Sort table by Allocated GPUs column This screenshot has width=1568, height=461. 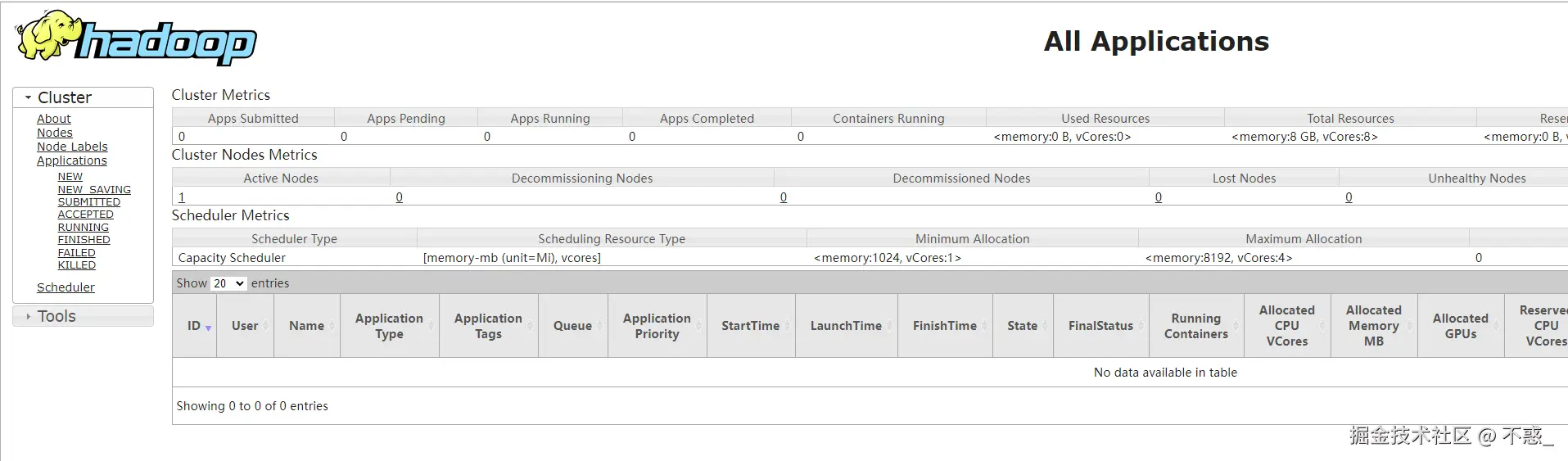pyautogui.click(x=1461, y=326)
